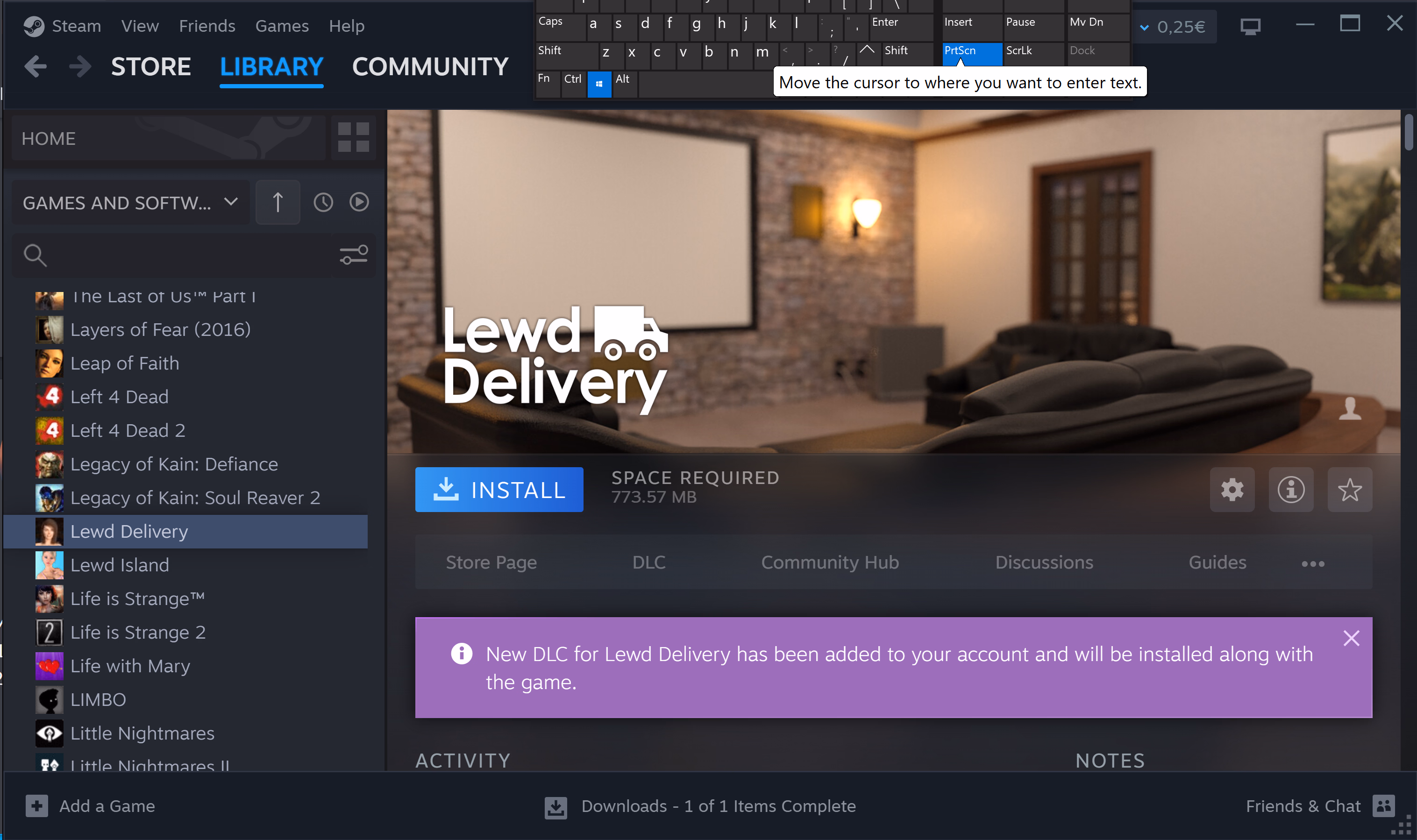This screenshot has width=1417, height=840.
Task: Dismiss the new DLC notification
Action: (x=1351, y=639)
